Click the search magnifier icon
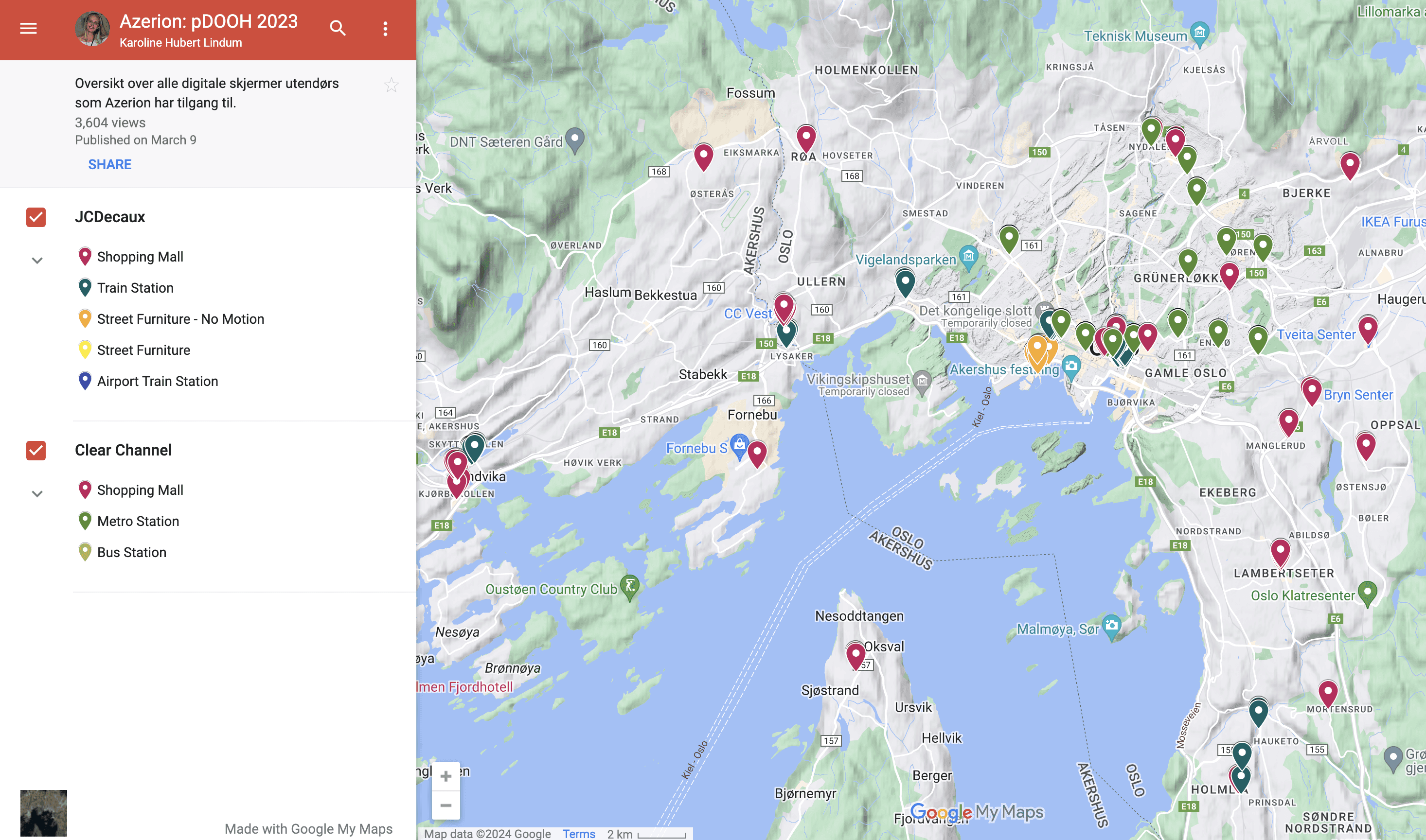This screenshot has width=1426, height=840. 338,28
